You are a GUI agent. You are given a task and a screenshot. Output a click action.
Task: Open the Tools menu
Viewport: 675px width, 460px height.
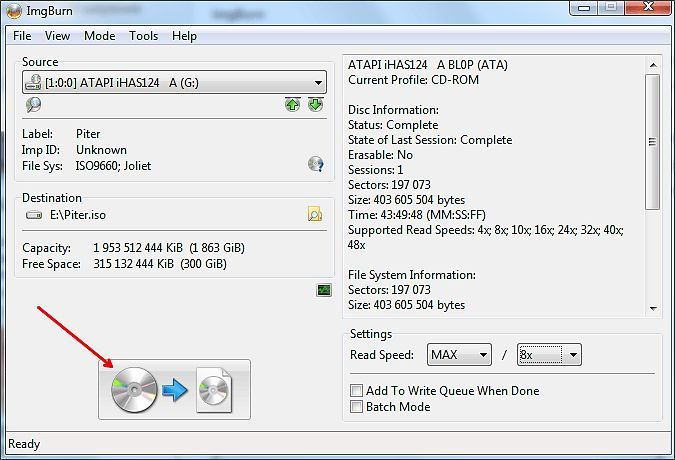tap(143, 36)
